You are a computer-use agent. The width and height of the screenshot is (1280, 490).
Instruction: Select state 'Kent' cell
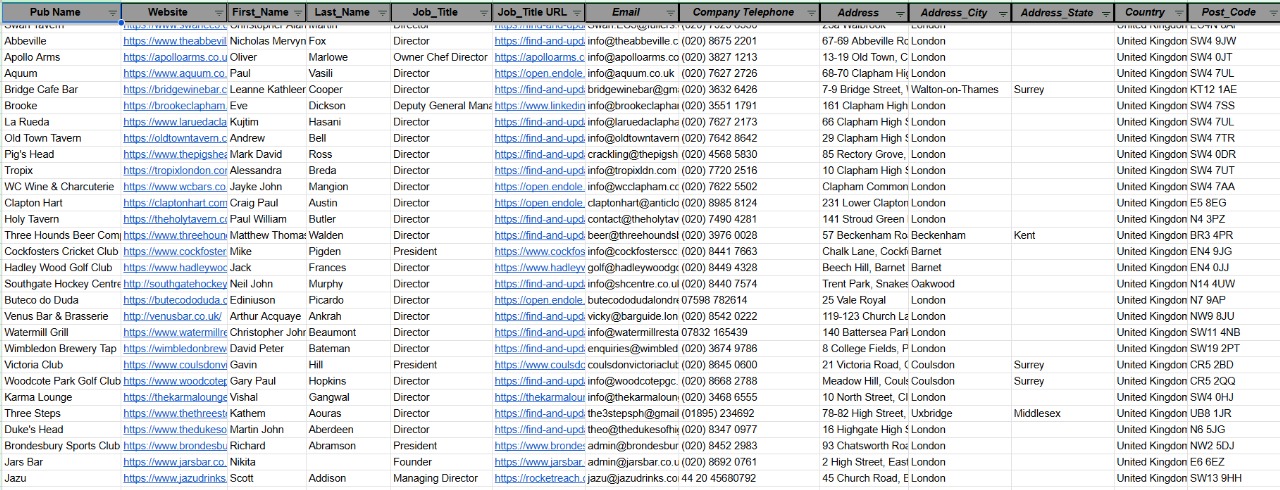point(1063,235)
